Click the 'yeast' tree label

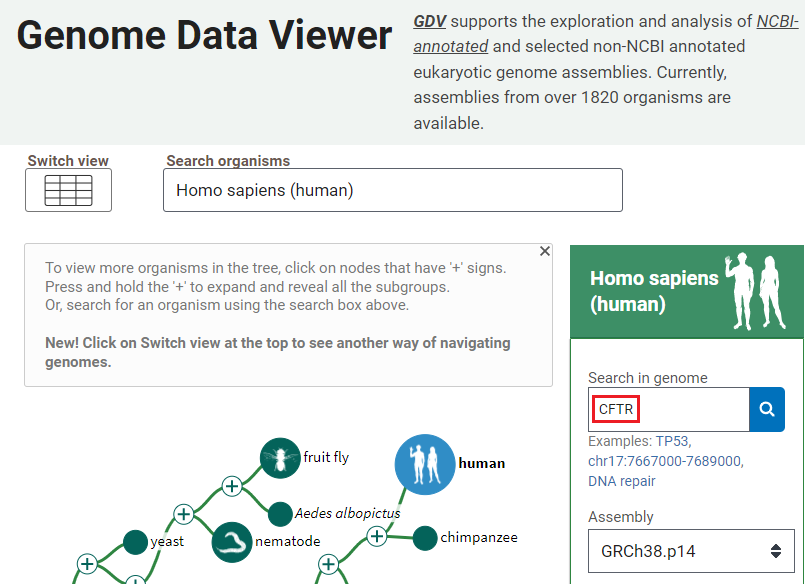(x=167, y=541)
